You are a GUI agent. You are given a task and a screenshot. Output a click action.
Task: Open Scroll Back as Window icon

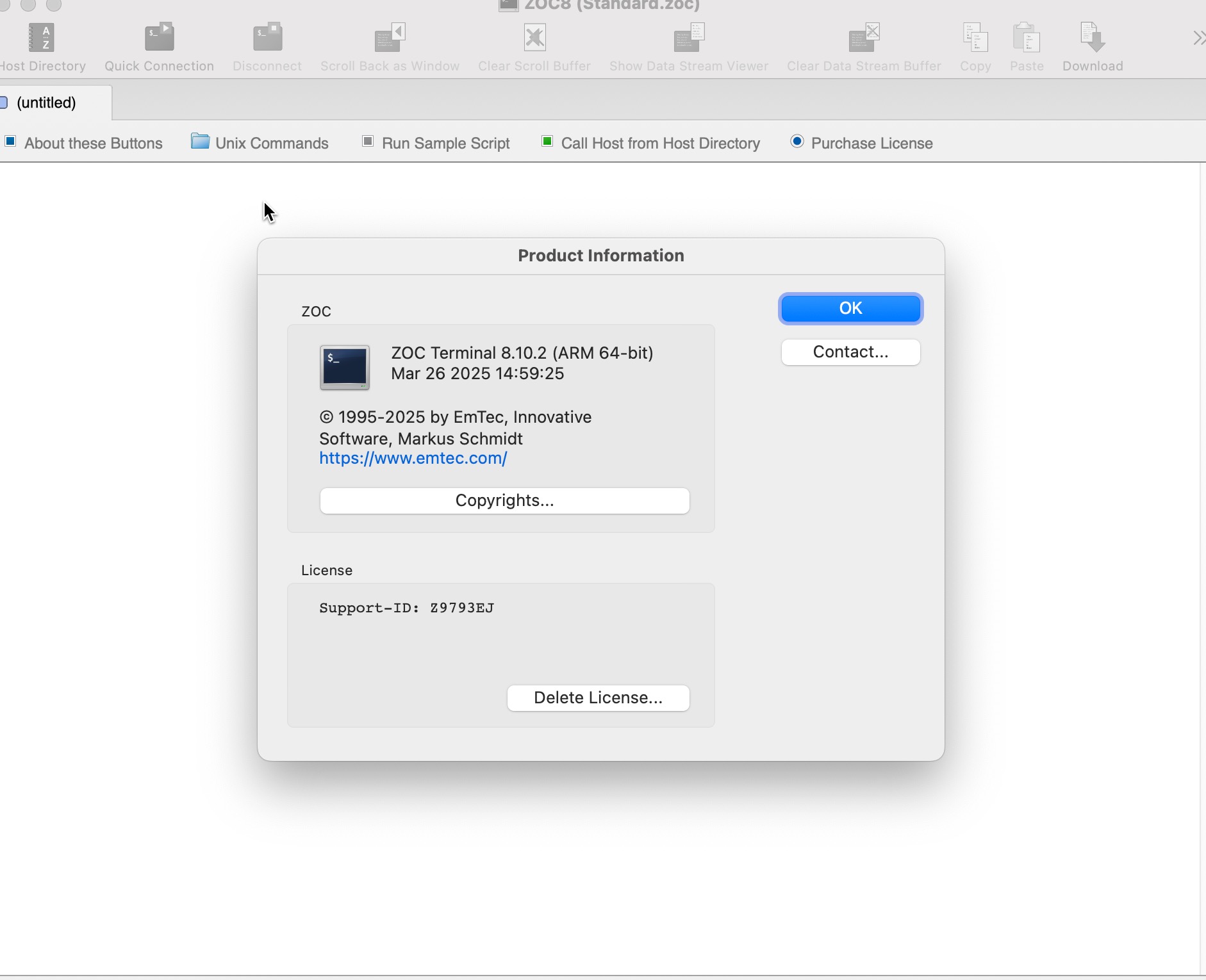(x=390, y=38)
